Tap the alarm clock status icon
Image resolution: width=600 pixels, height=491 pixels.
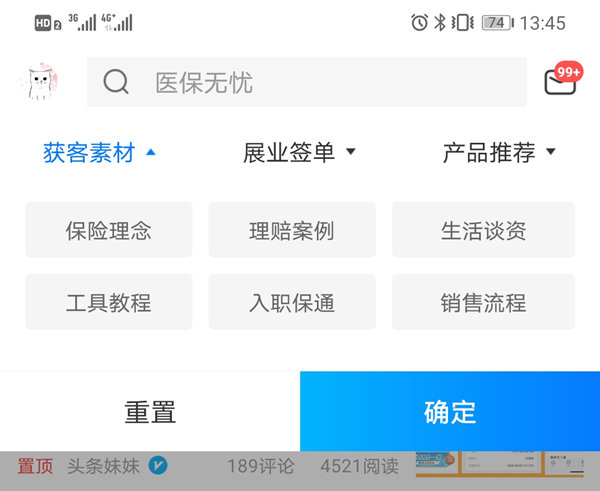tap(419, 22)
